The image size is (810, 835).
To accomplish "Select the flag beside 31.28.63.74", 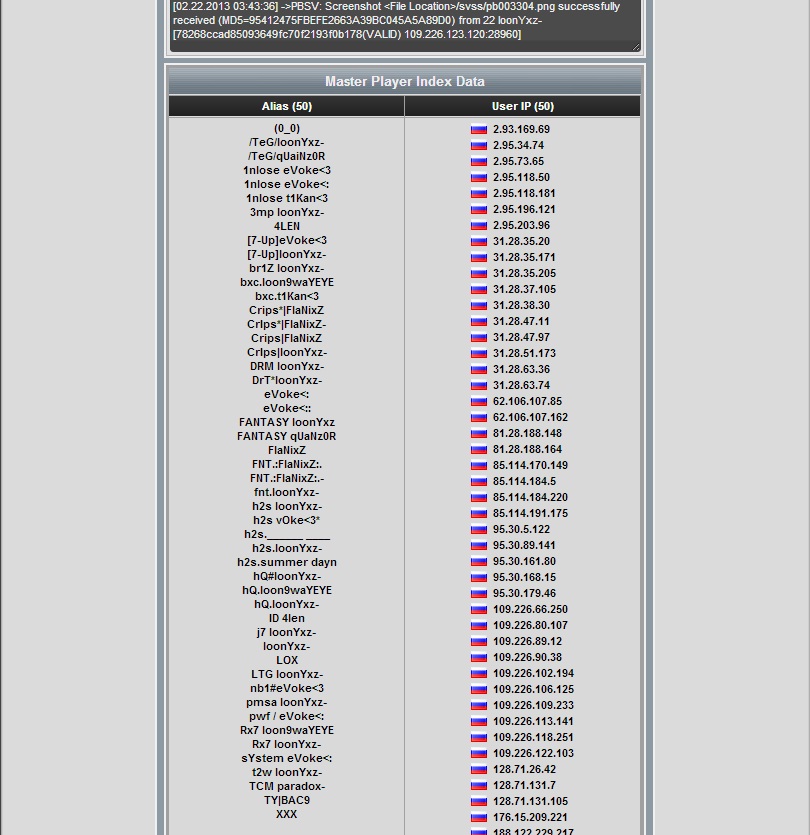I will pos(479,385).
